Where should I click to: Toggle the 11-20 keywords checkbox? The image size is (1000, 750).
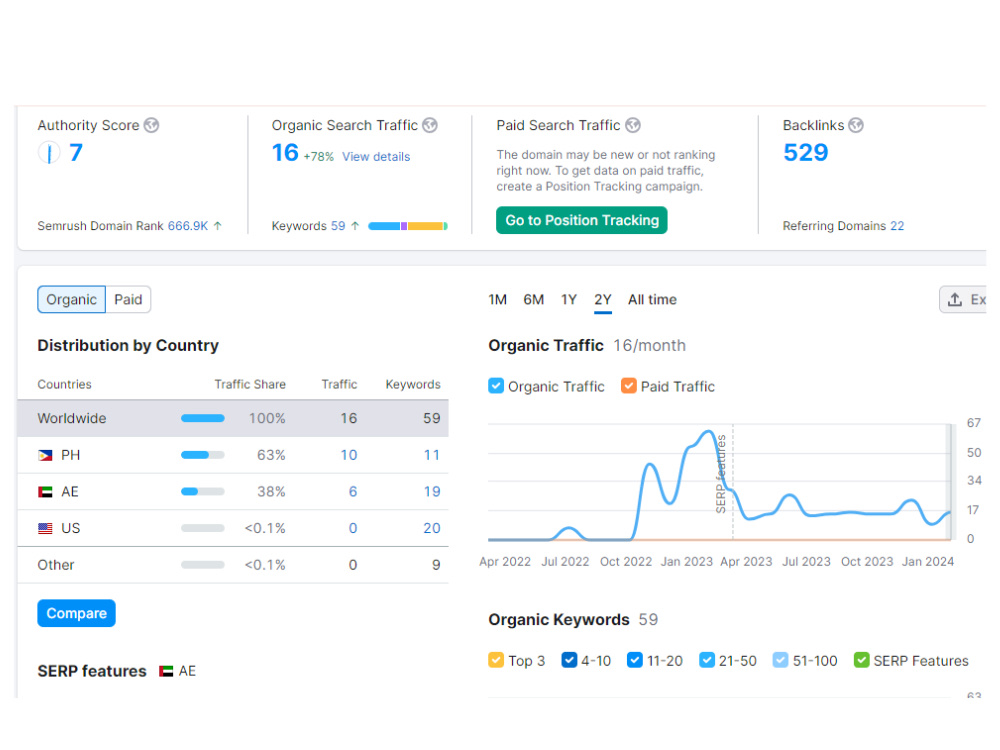[635, 660]
